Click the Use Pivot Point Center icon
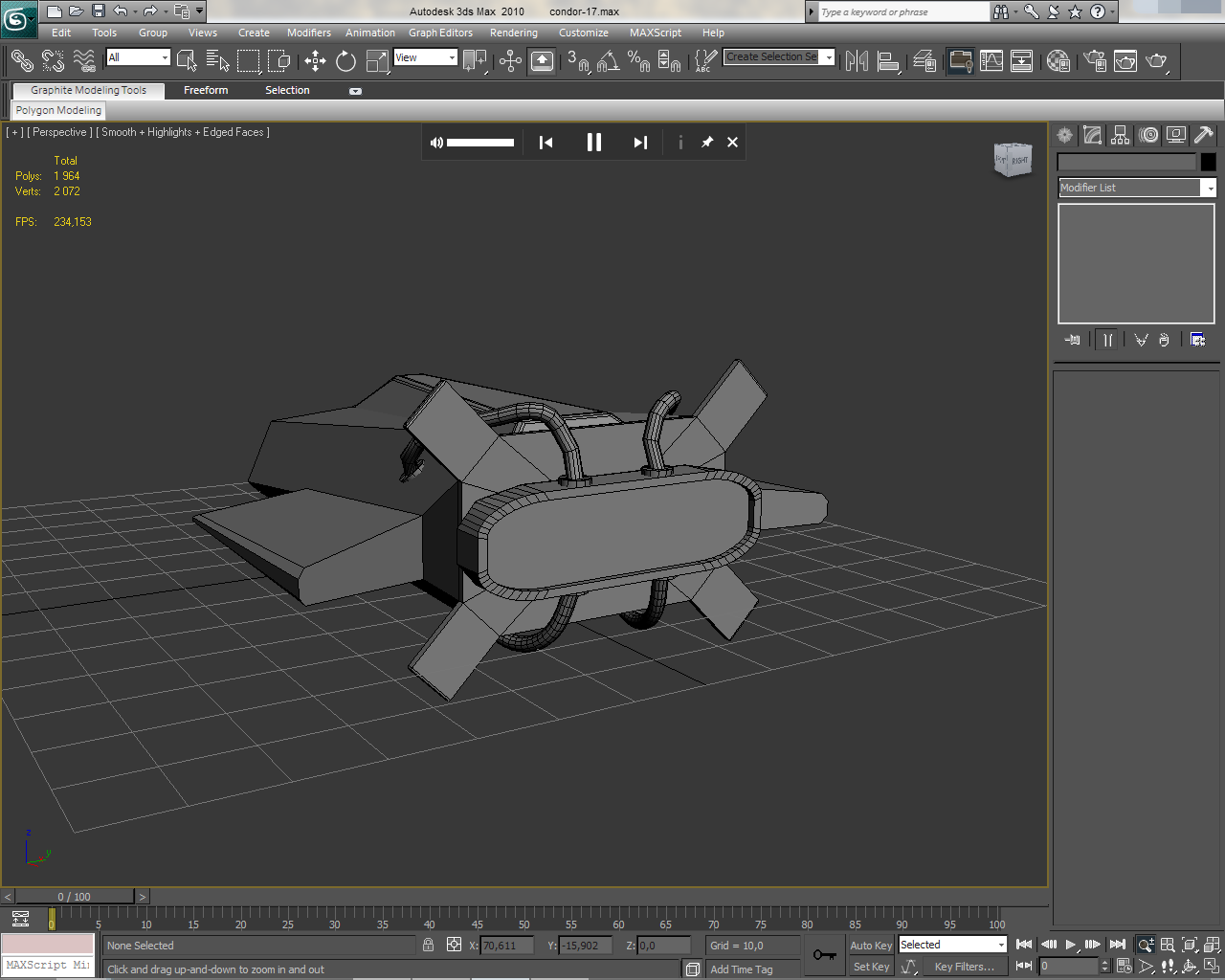Screen dimensions: 1225x980 coord(475,61)
